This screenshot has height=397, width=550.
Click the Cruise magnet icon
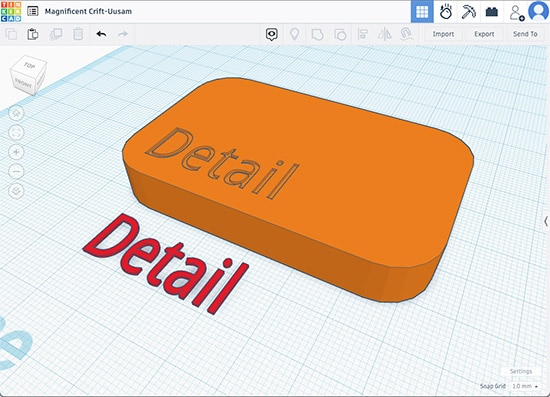click(406, 34)
